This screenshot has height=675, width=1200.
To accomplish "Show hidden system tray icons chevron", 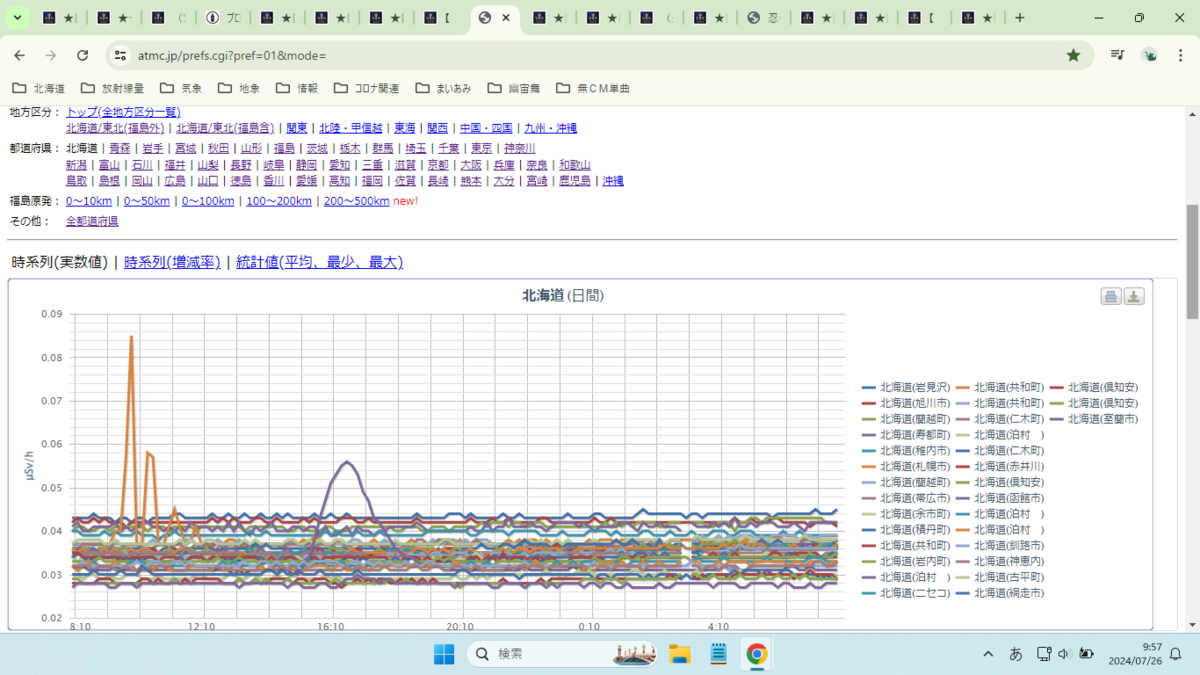I will point(988,654).
